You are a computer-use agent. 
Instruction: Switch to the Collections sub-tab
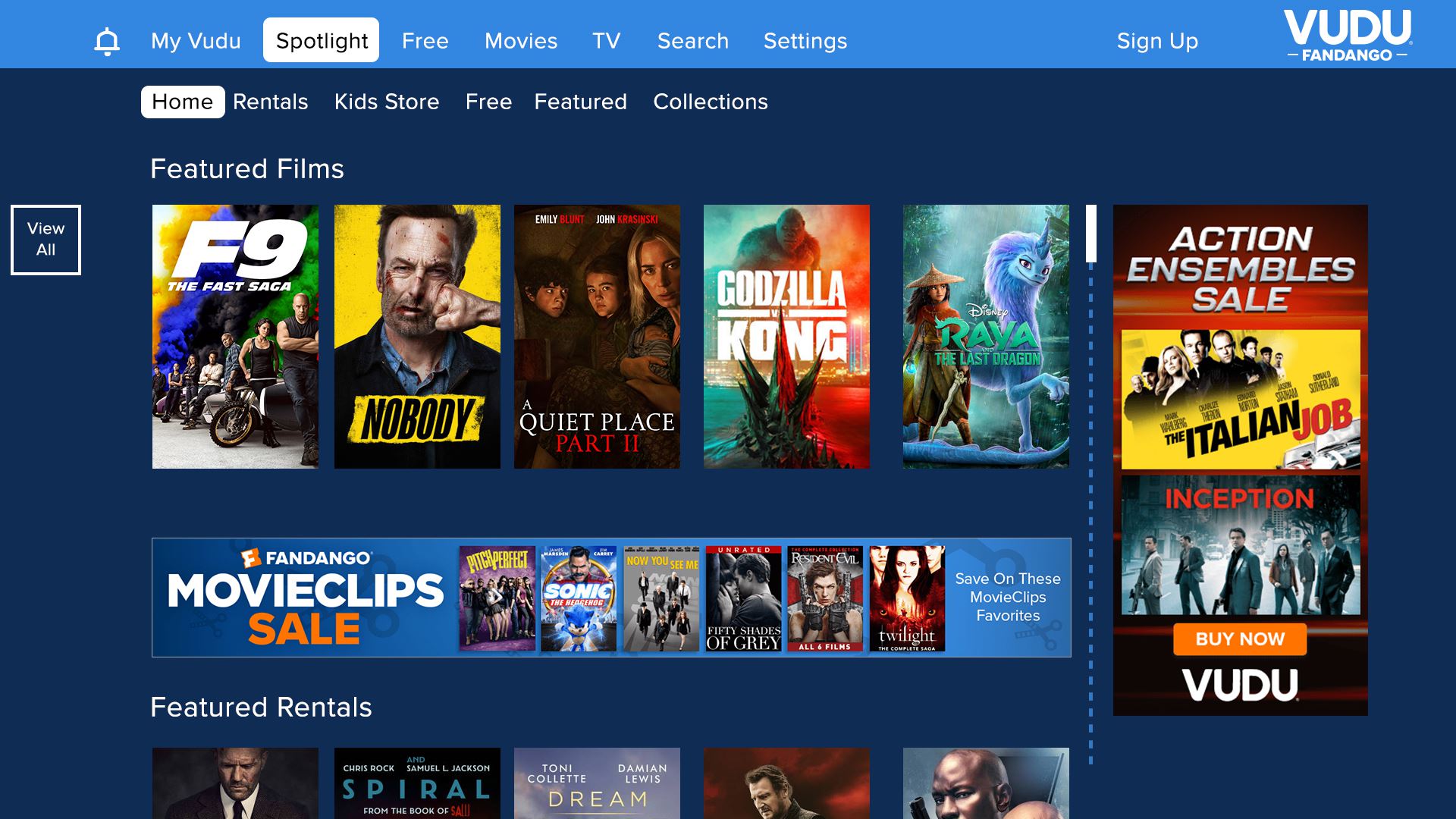click(710, 102)
